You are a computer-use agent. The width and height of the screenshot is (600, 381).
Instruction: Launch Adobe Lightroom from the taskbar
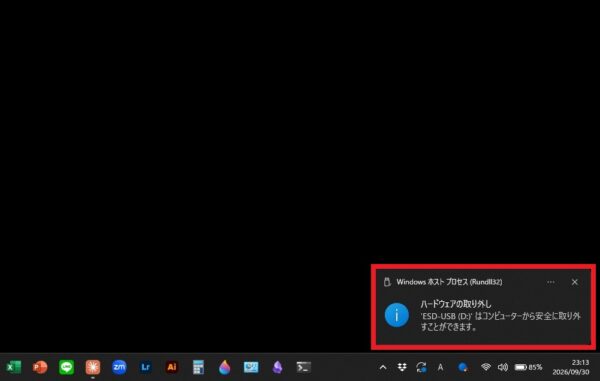click(146, 368)
